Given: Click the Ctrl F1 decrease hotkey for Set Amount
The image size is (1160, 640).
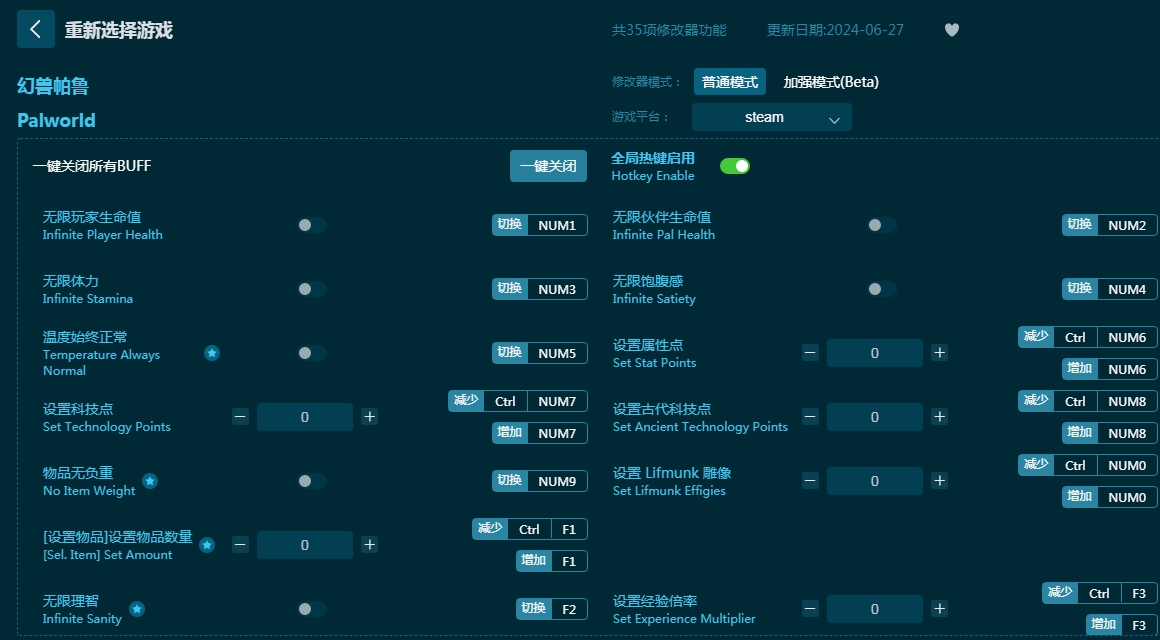Looking at the screenshot, I should 530,529.
